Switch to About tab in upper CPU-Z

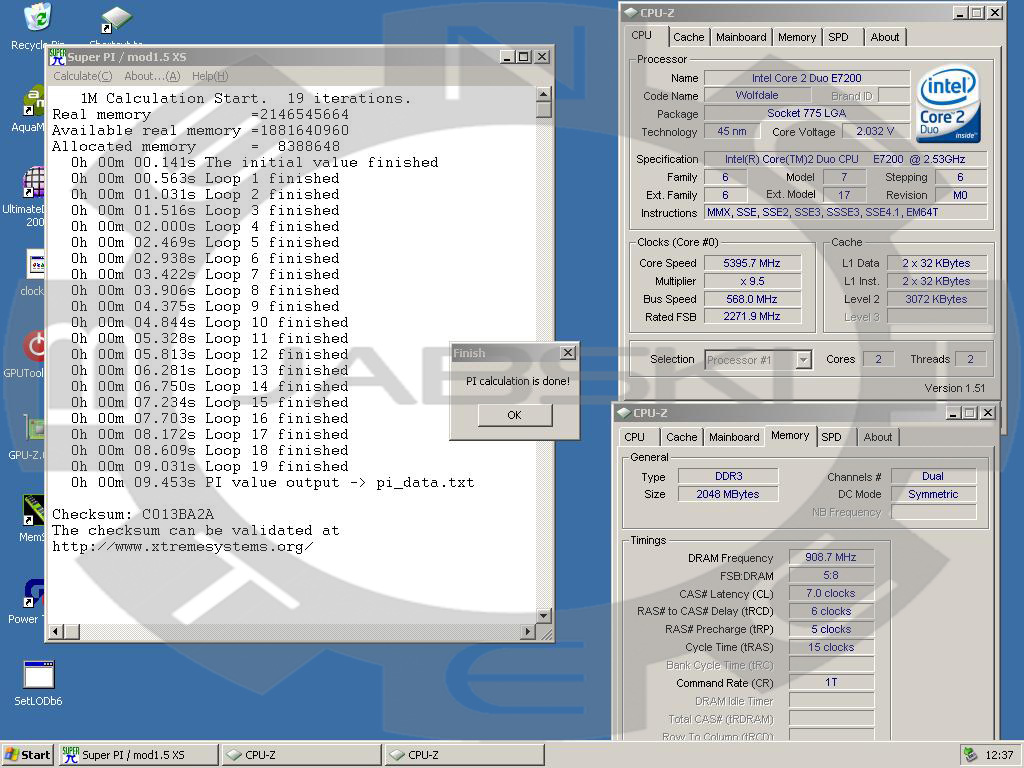(885, 37)
